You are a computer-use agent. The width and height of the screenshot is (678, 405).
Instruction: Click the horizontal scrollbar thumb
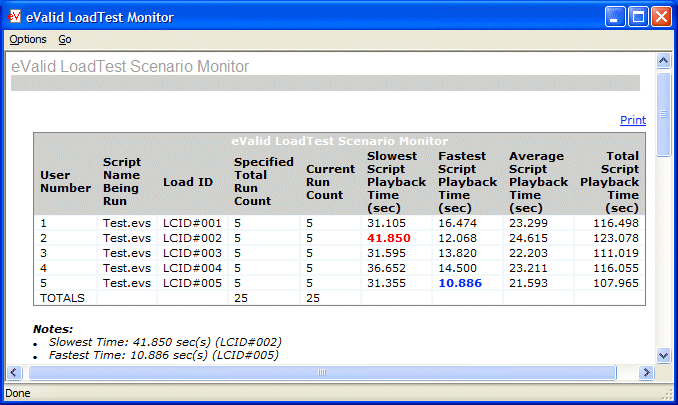(322, 372)
